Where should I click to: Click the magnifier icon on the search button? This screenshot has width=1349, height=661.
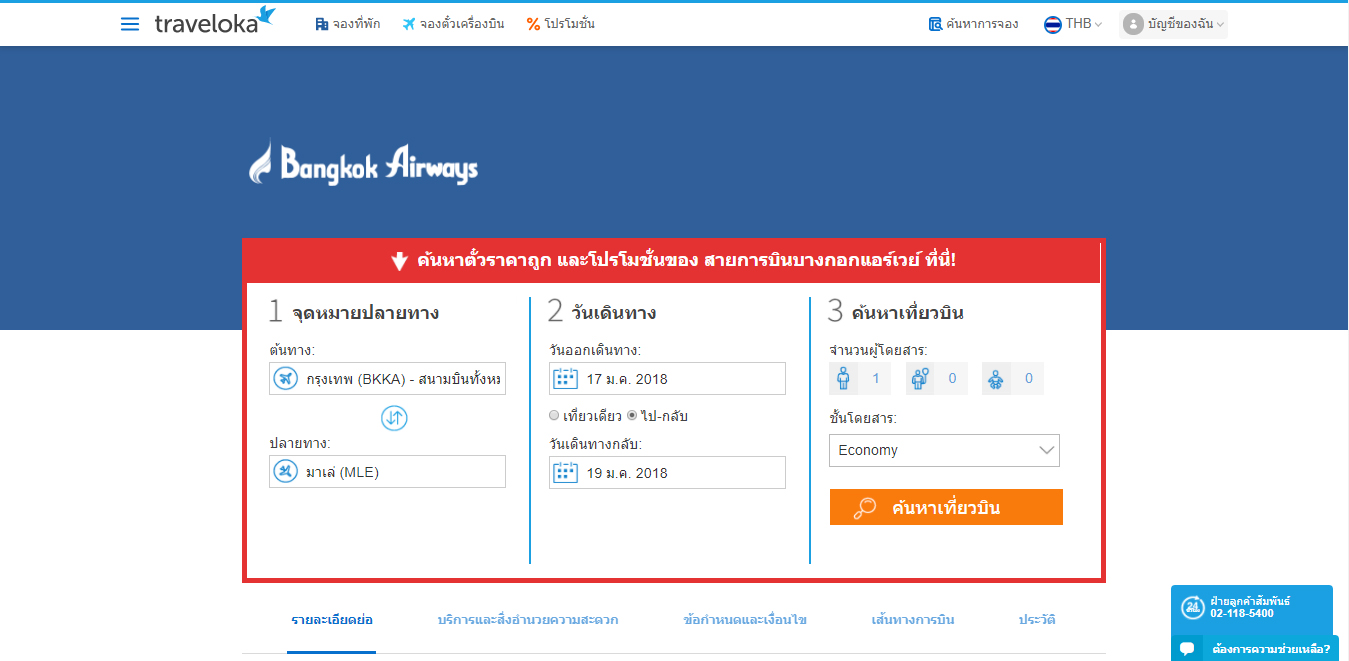(x=865, y=508)
